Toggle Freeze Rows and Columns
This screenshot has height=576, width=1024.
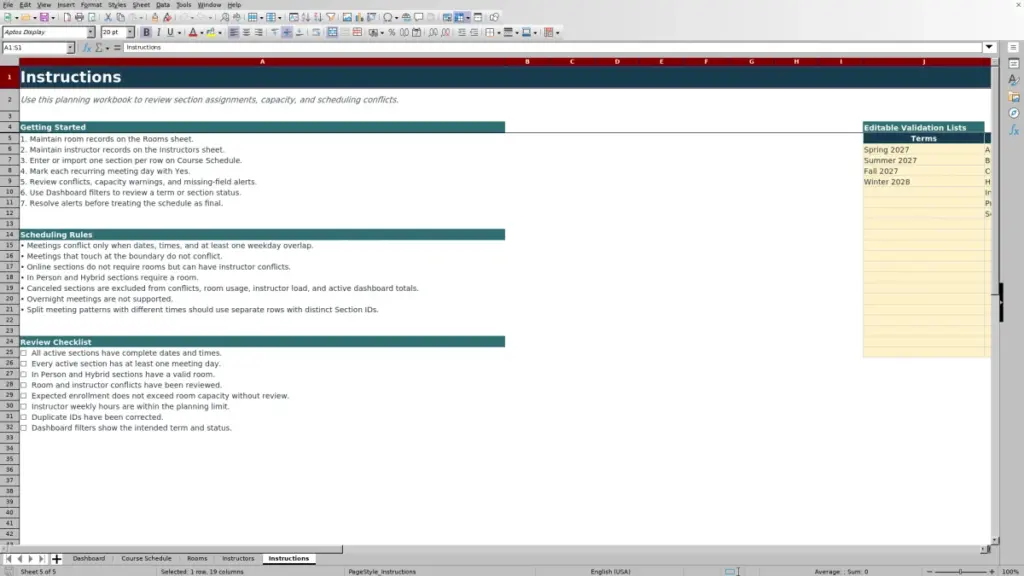tap(460, 18)
